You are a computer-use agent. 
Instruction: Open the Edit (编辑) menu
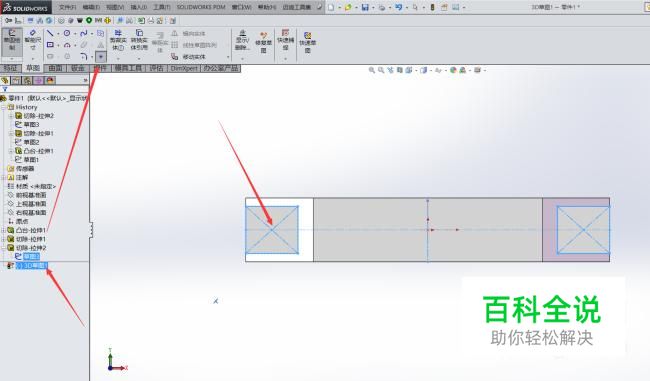pos(91,7)
